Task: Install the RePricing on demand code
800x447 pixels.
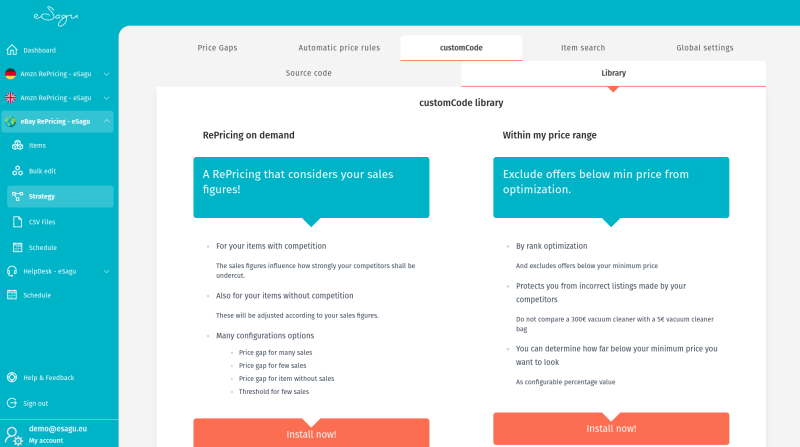Action: coord(311,433)
